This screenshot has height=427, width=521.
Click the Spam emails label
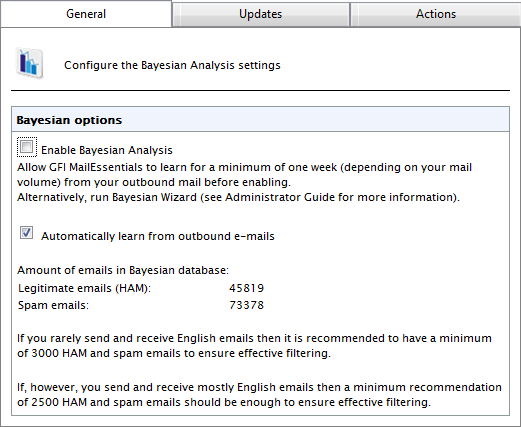53,305
